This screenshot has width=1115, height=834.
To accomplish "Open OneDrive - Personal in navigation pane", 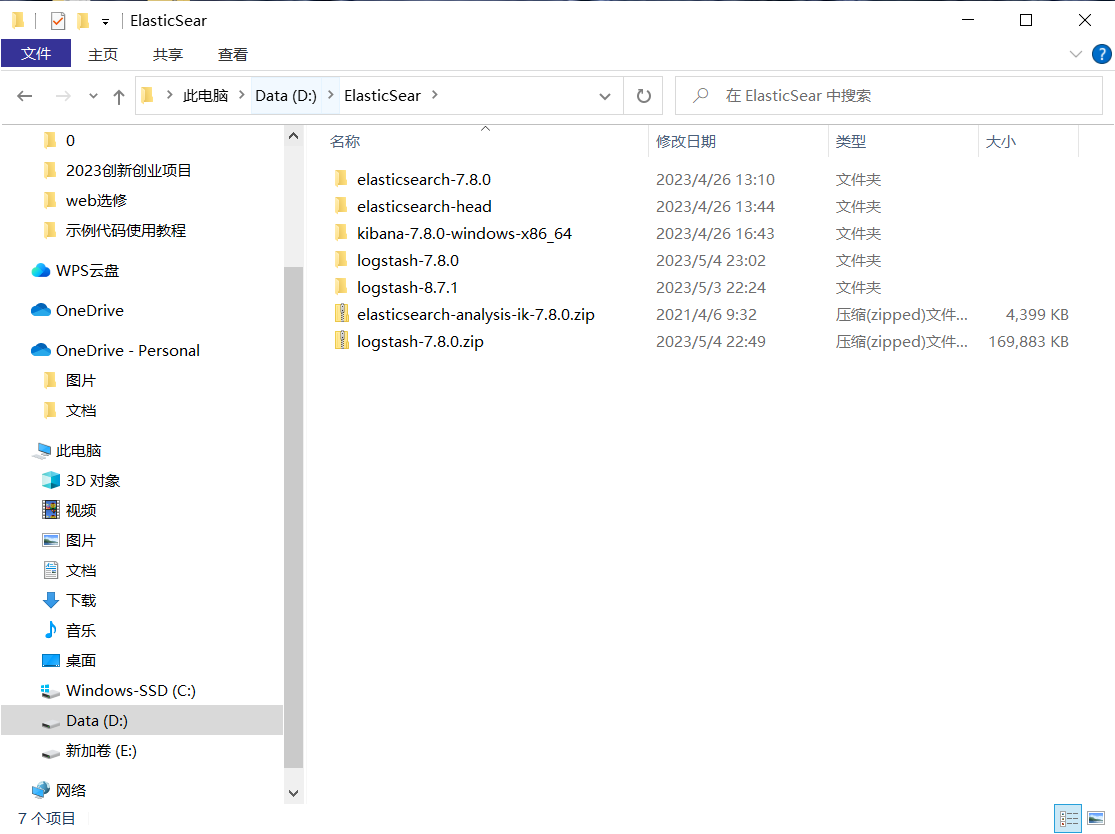I will 128,351.
